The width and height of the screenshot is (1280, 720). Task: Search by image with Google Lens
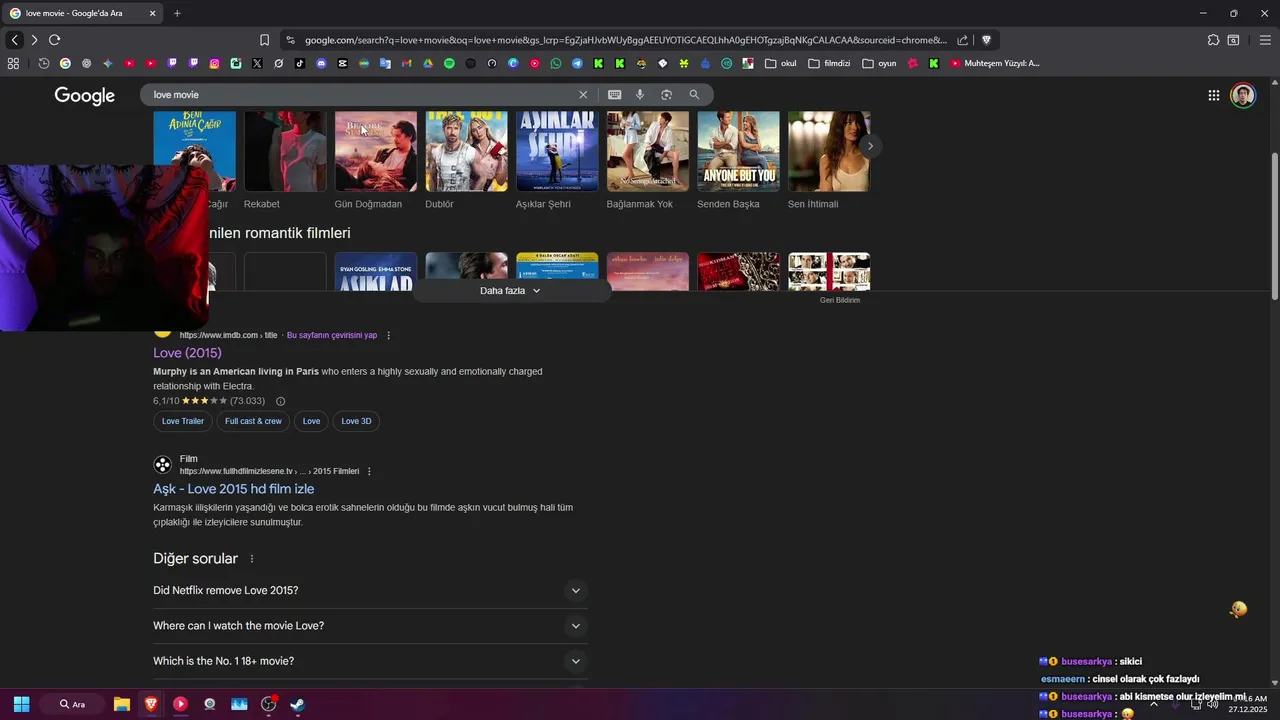[666, 95]
